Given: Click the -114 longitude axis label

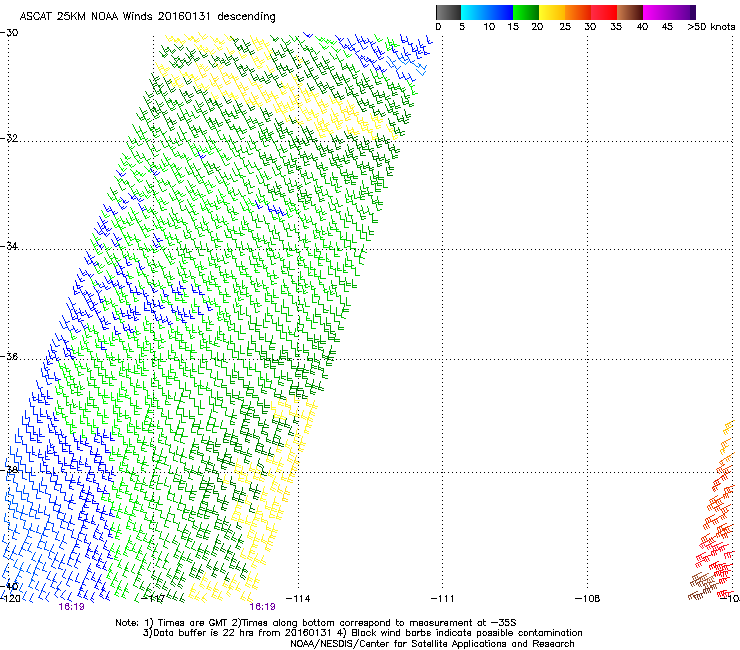Looking at the screenshot, I should click(298, 599).
